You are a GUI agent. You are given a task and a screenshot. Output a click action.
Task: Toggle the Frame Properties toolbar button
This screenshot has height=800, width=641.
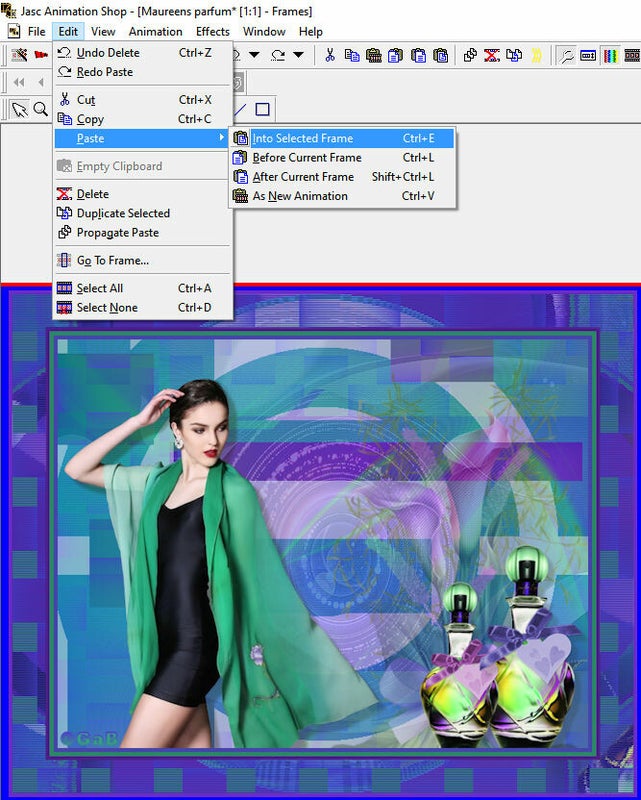click(588, 55)
